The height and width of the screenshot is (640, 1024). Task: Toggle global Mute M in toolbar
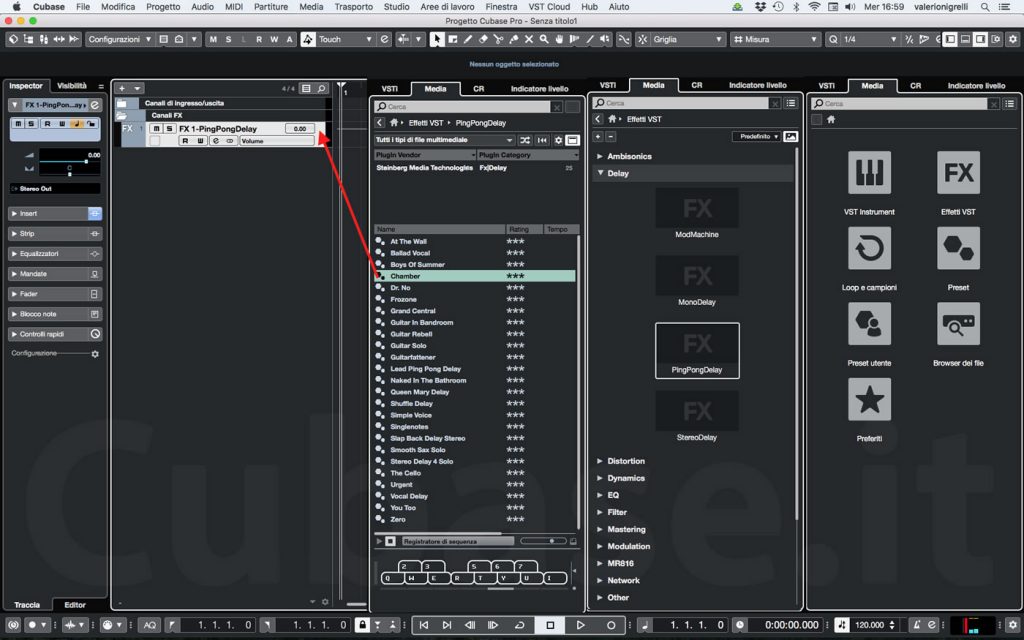pyautogui.click(x=213, y=39)
